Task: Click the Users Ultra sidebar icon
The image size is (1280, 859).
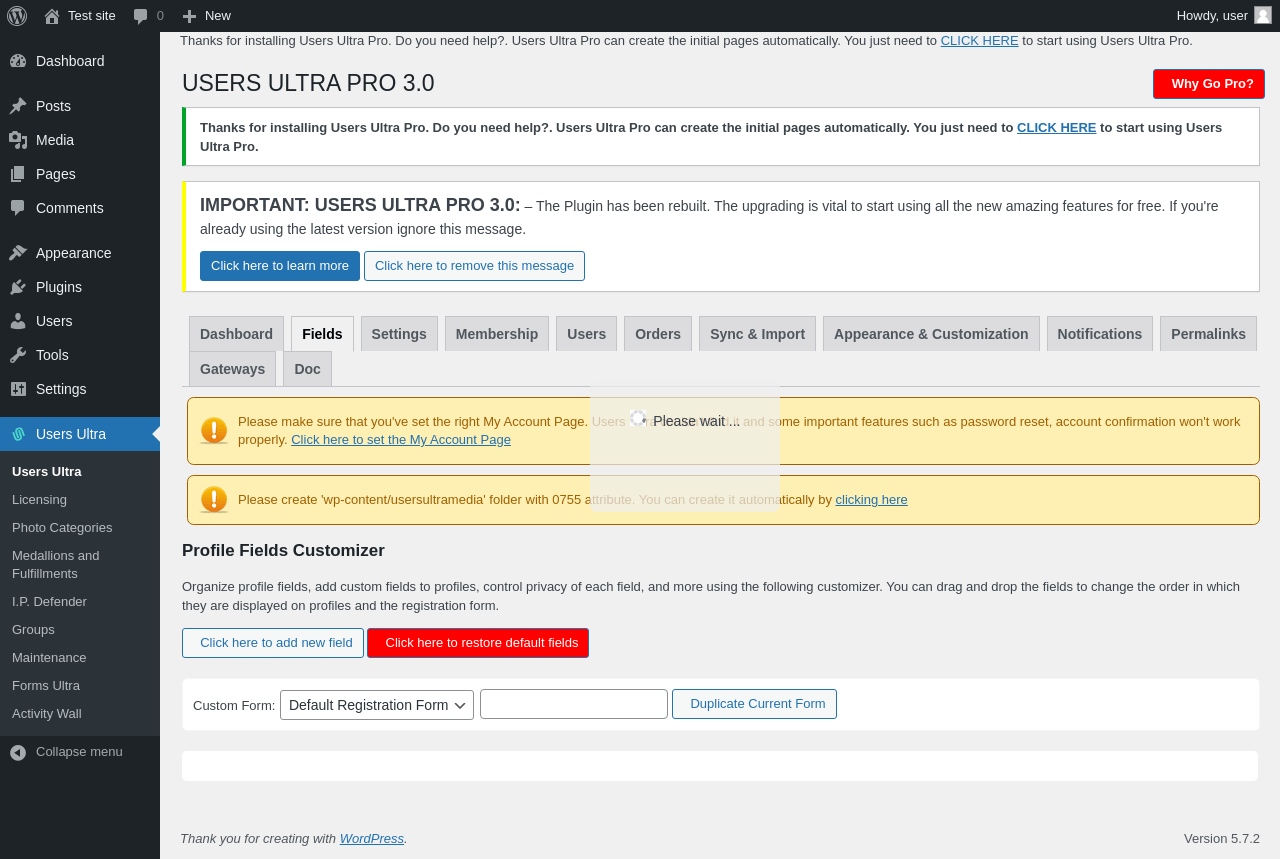Action: coord(18,434)
